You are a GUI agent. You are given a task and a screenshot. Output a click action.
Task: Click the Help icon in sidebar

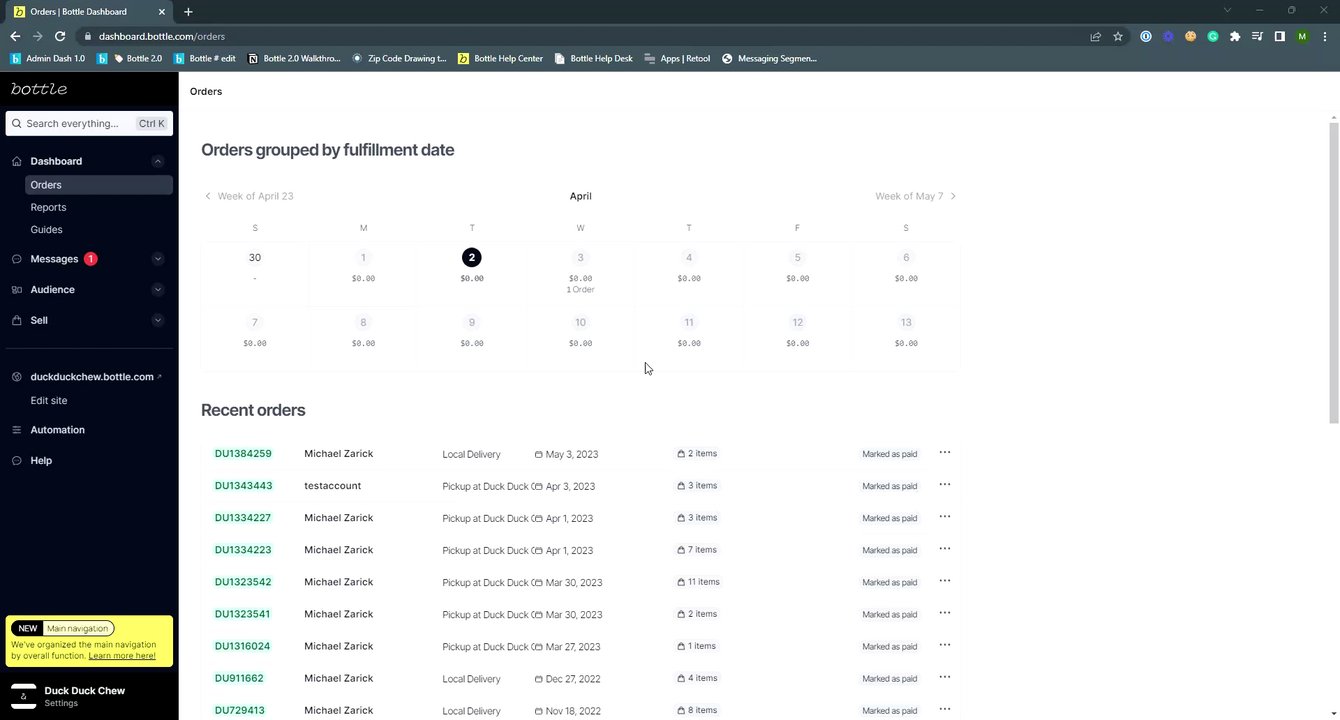pos(16,461)
